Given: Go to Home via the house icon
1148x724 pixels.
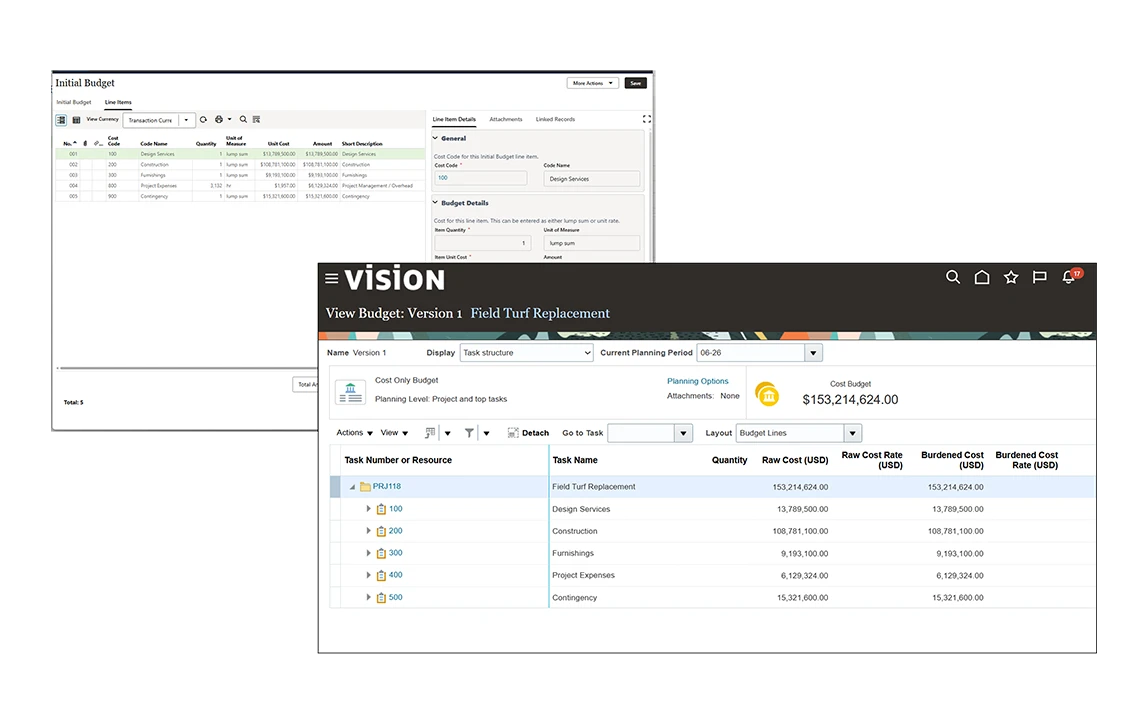Looking at the screenshot, I should pos(982,277).
